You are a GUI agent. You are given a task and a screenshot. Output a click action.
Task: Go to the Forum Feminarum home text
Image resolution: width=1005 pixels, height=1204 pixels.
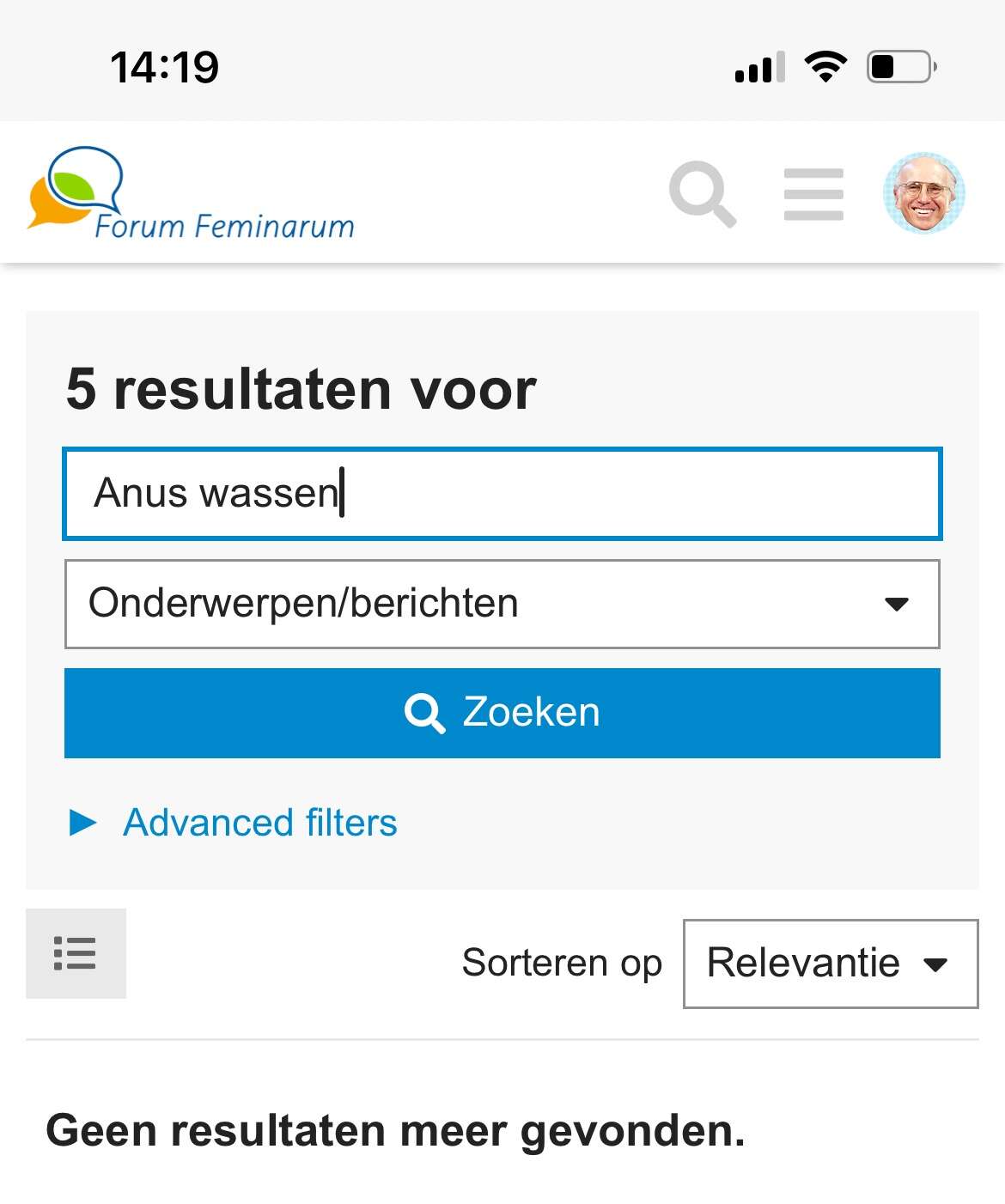[224, 226]
